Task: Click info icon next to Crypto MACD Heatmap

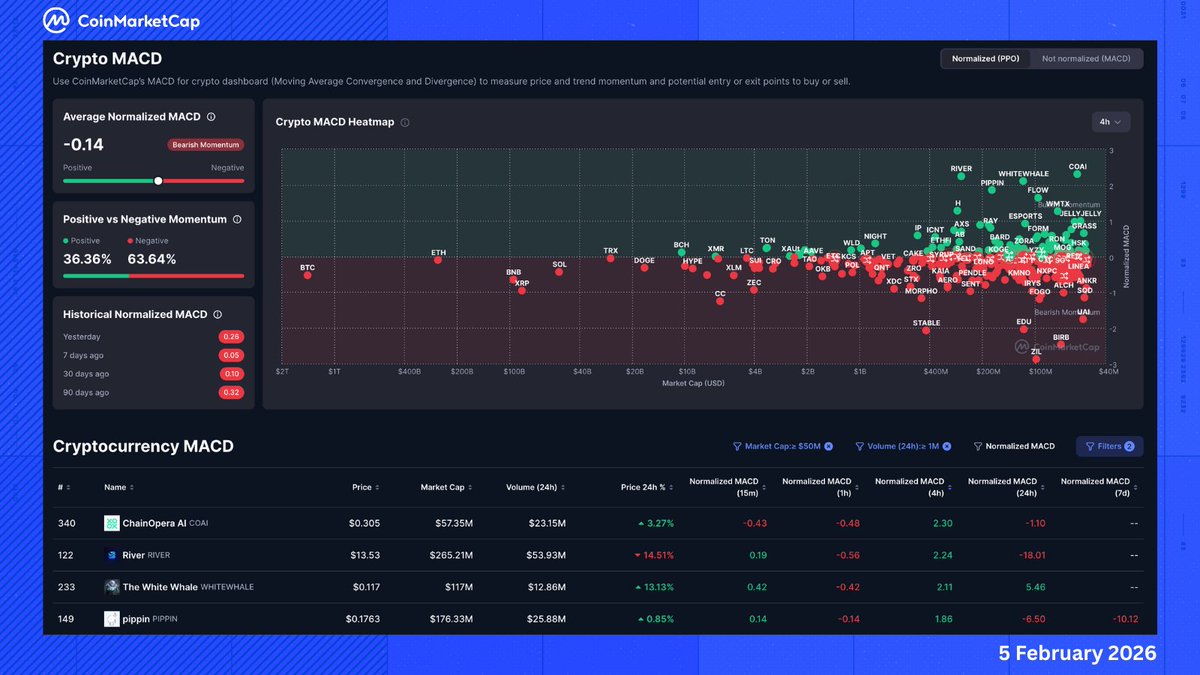Action: pos(405,123)
